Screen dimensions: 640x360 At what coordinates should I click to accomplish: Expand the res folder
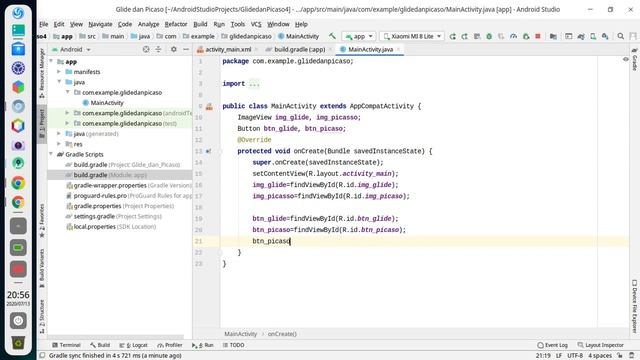click(59, 144)
